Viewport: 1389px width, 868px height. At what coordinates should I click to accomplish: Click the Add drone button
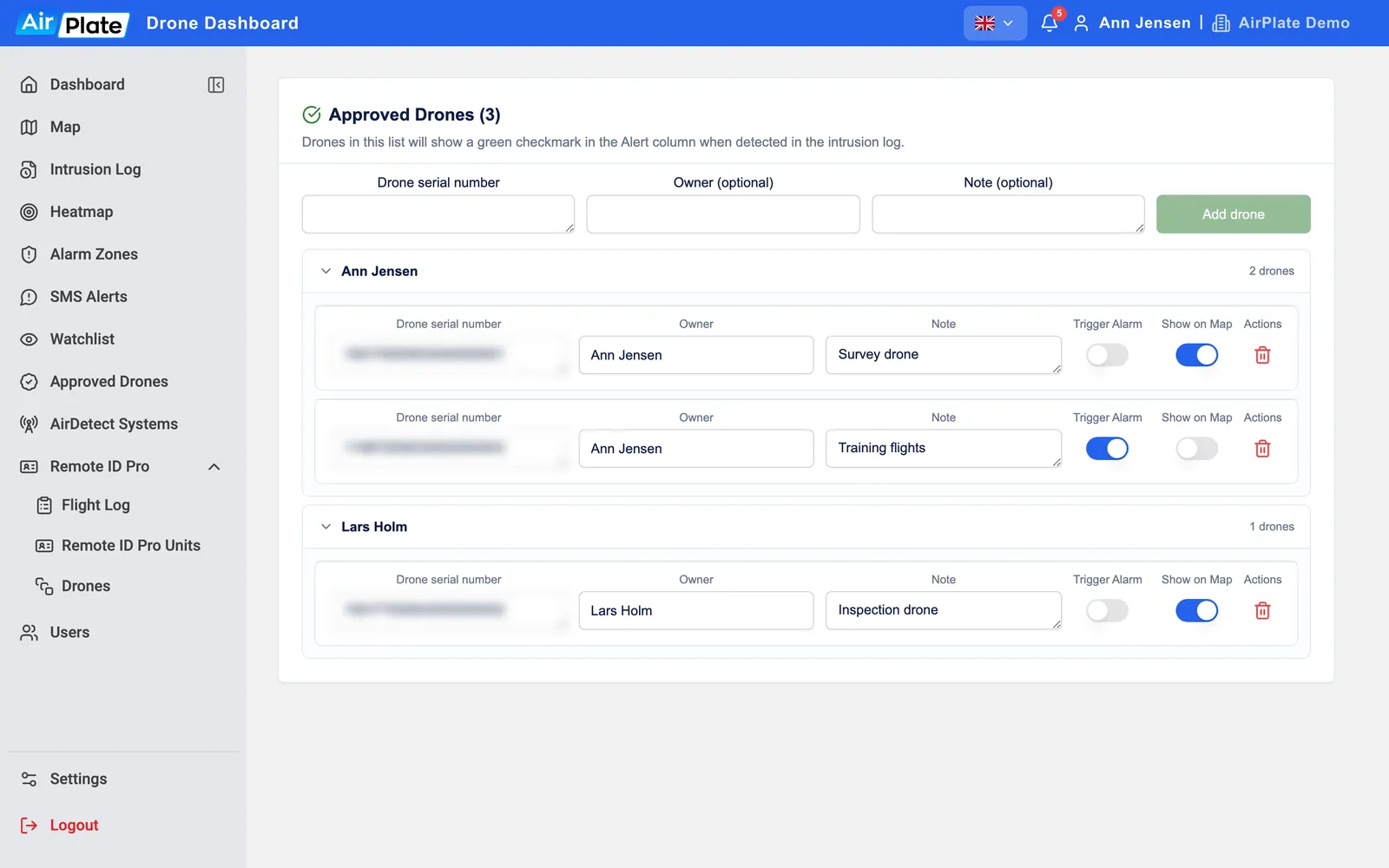(x=1233, y=214)
